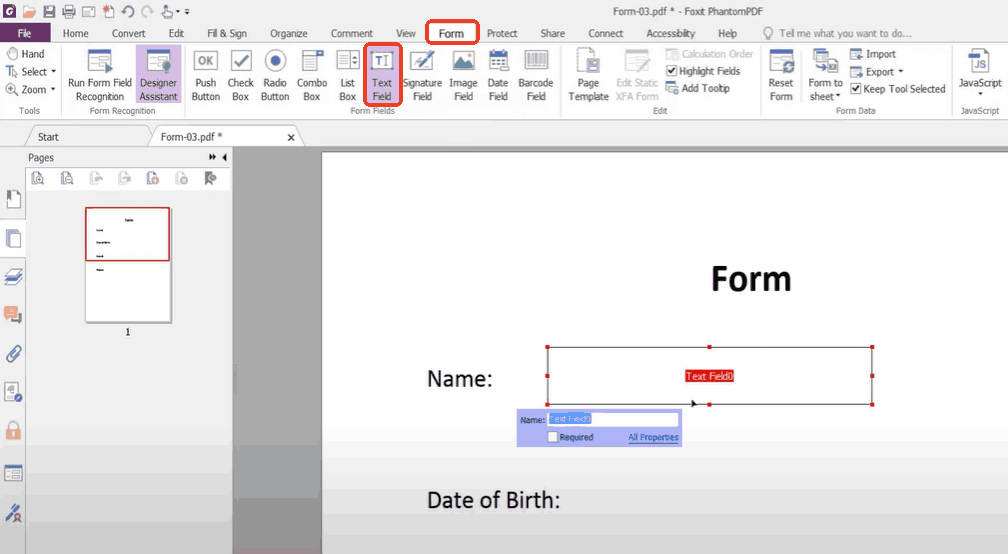Viewport: 1008px width, 554px height.
Task: Click the Image Field tool
Action: click(463, 75)
